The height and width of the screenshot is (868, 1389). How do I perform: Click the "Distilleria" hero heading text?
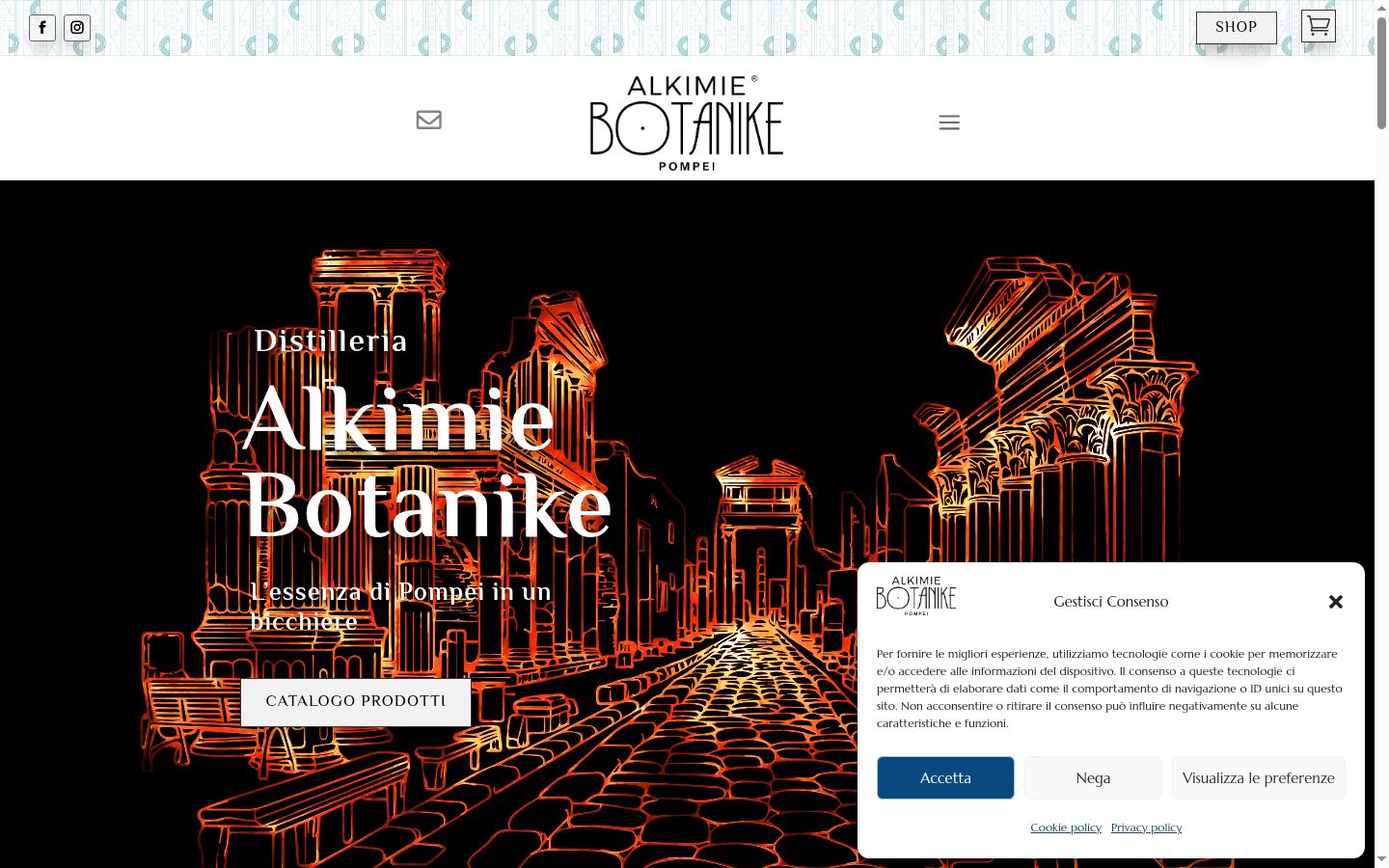(x=331, y=340)
